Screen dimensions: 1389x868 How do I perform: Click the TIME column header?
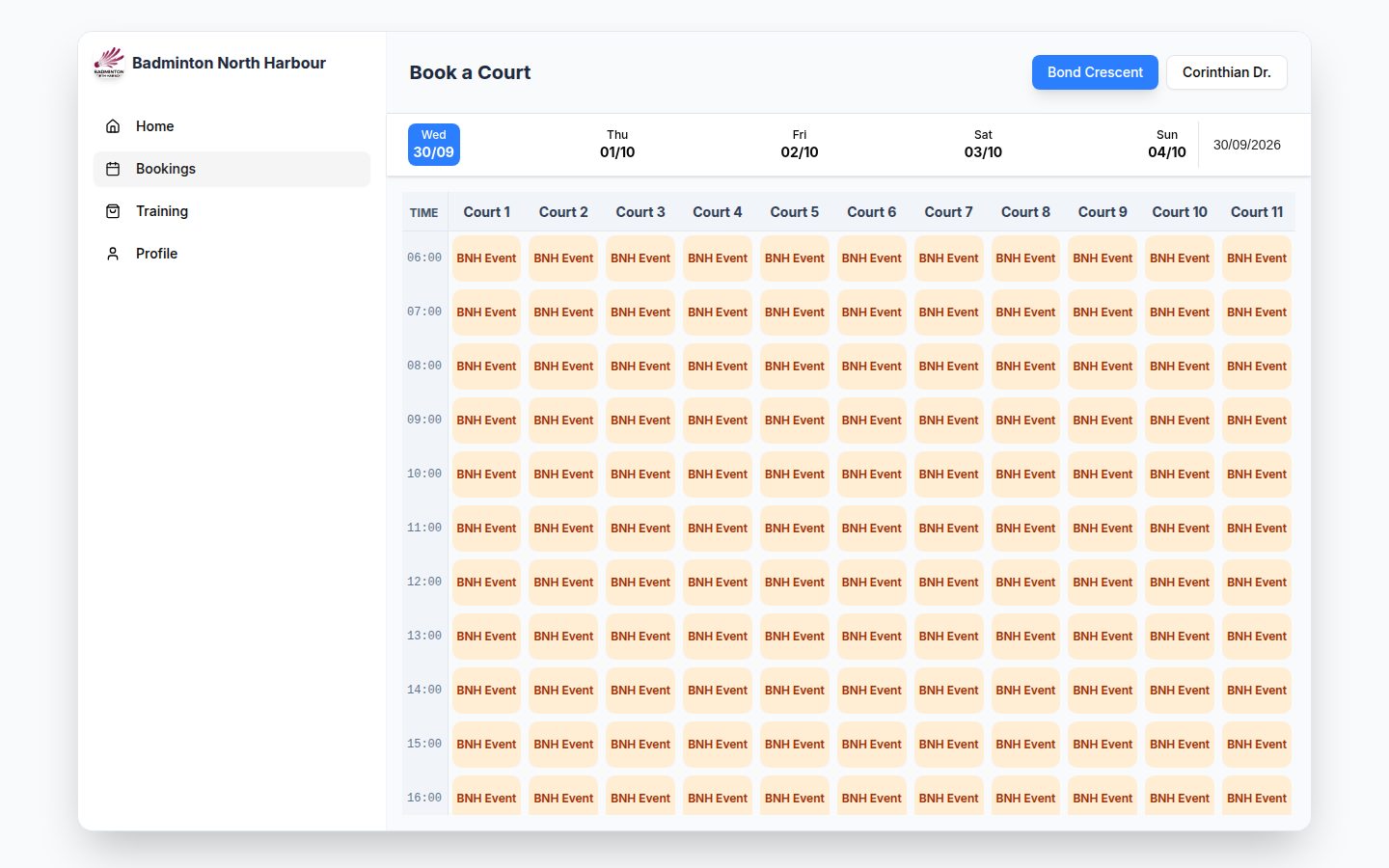tap(424, 213)
